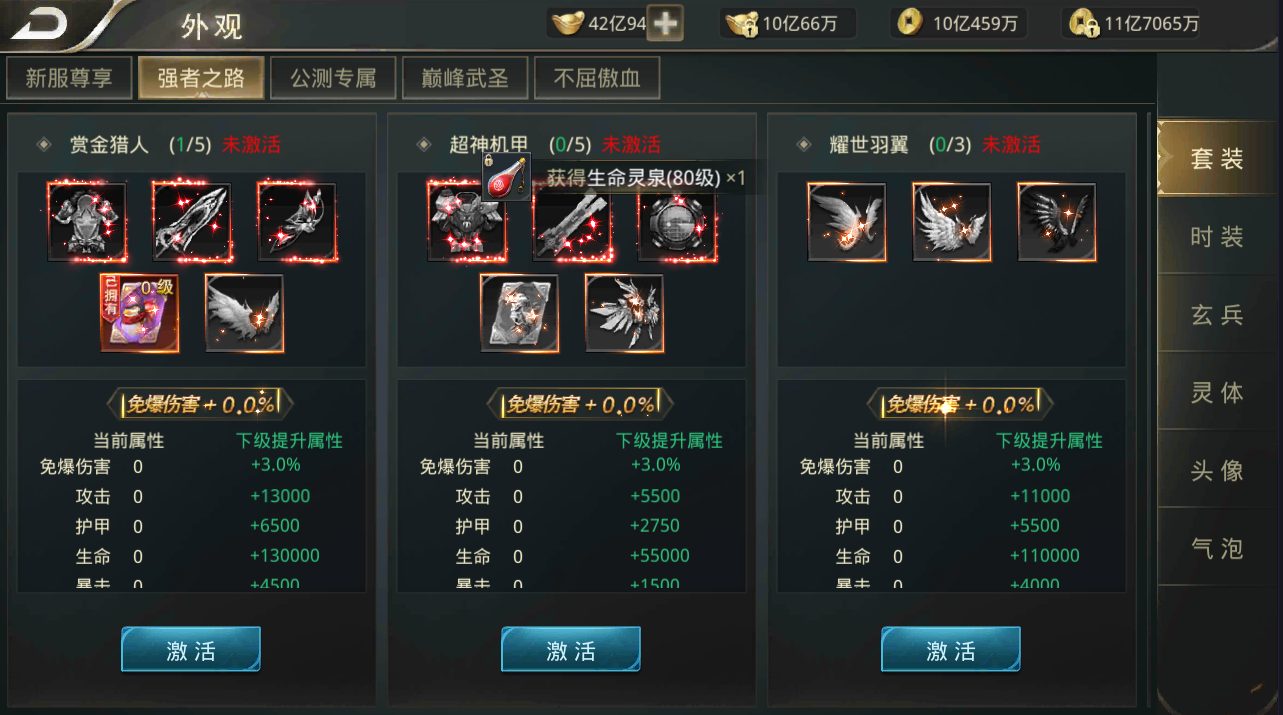
Task: Select 时装 in the right sidebar
Action: [x=1217, y=237]
